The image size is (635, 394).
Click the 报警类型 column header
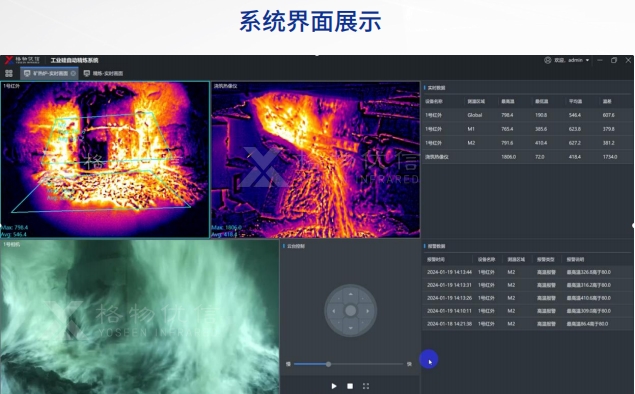click(x=546, y=259)
